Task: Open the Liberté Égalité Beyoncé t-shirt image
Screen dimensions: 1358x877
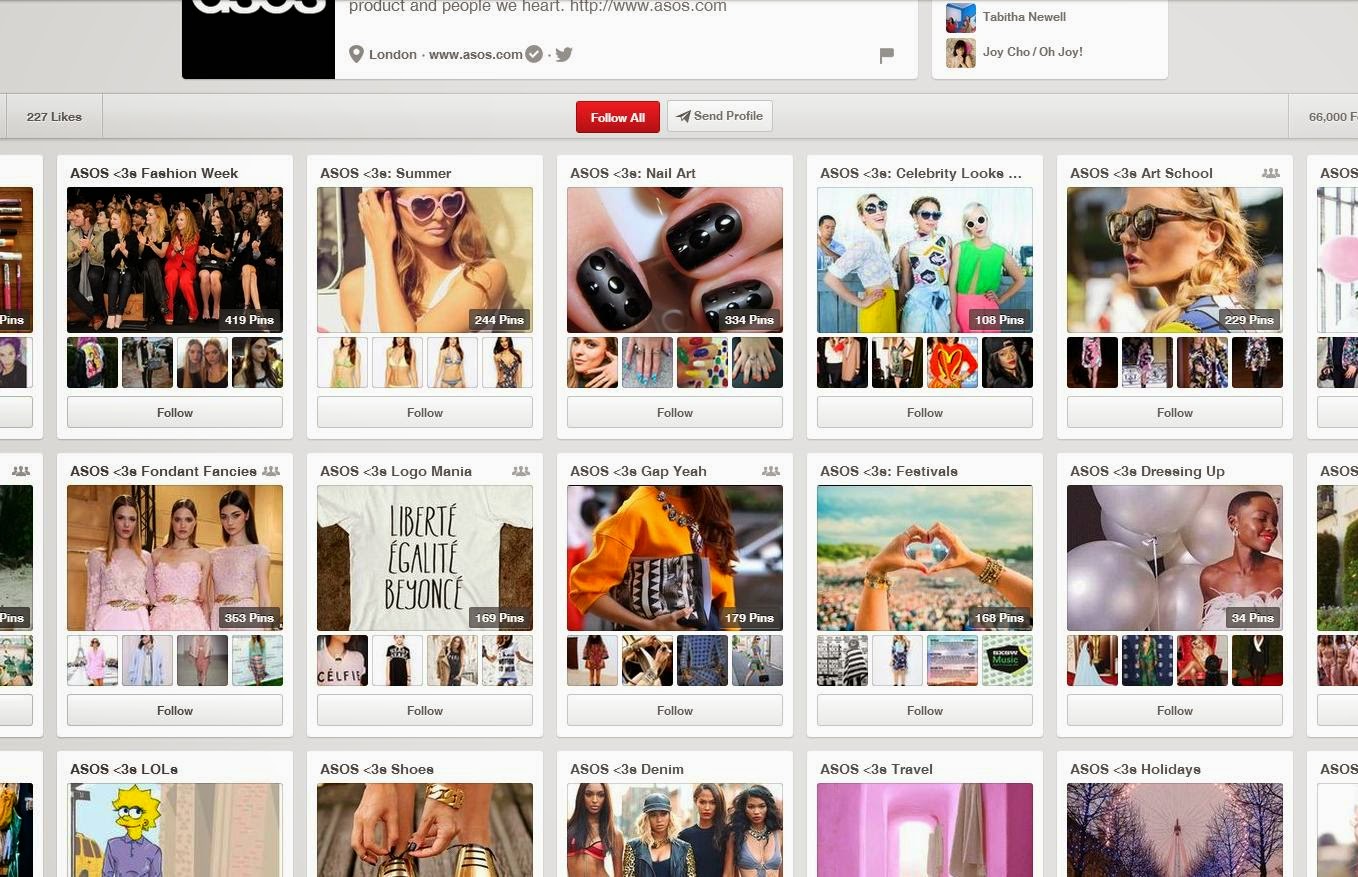Action: coord(425,558)
